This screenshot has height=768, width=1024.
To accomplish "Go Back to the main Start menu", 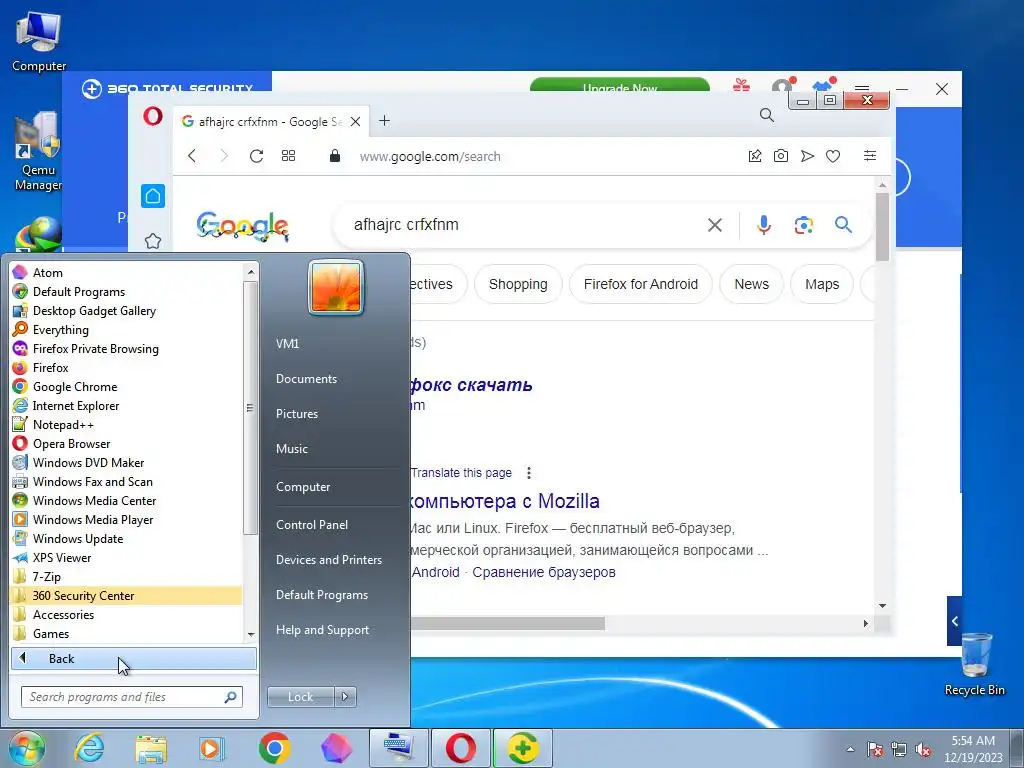I will click(x=133, y=658).
